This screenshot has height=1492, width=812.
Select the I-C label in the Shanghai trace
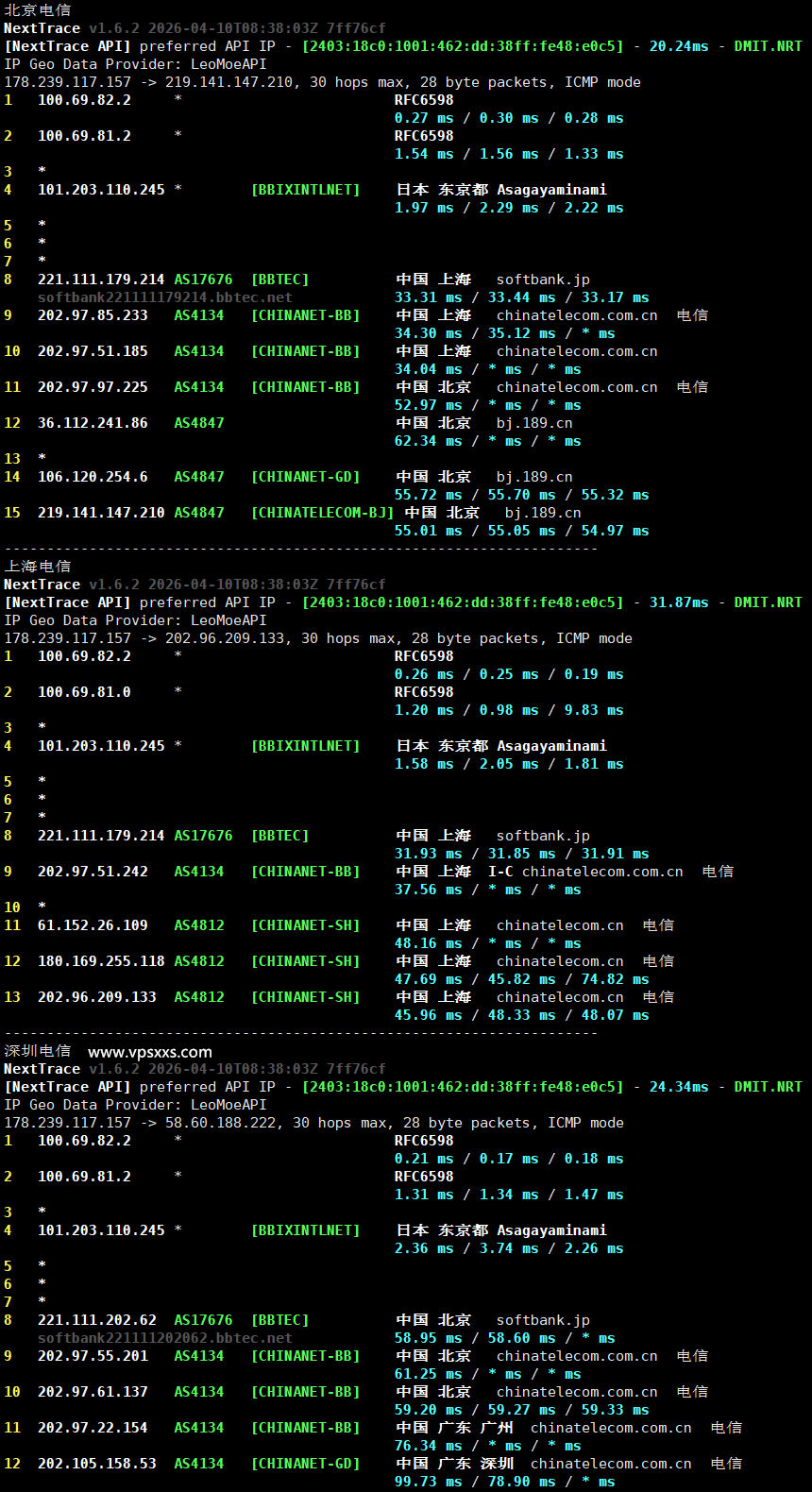click(500, 872)
